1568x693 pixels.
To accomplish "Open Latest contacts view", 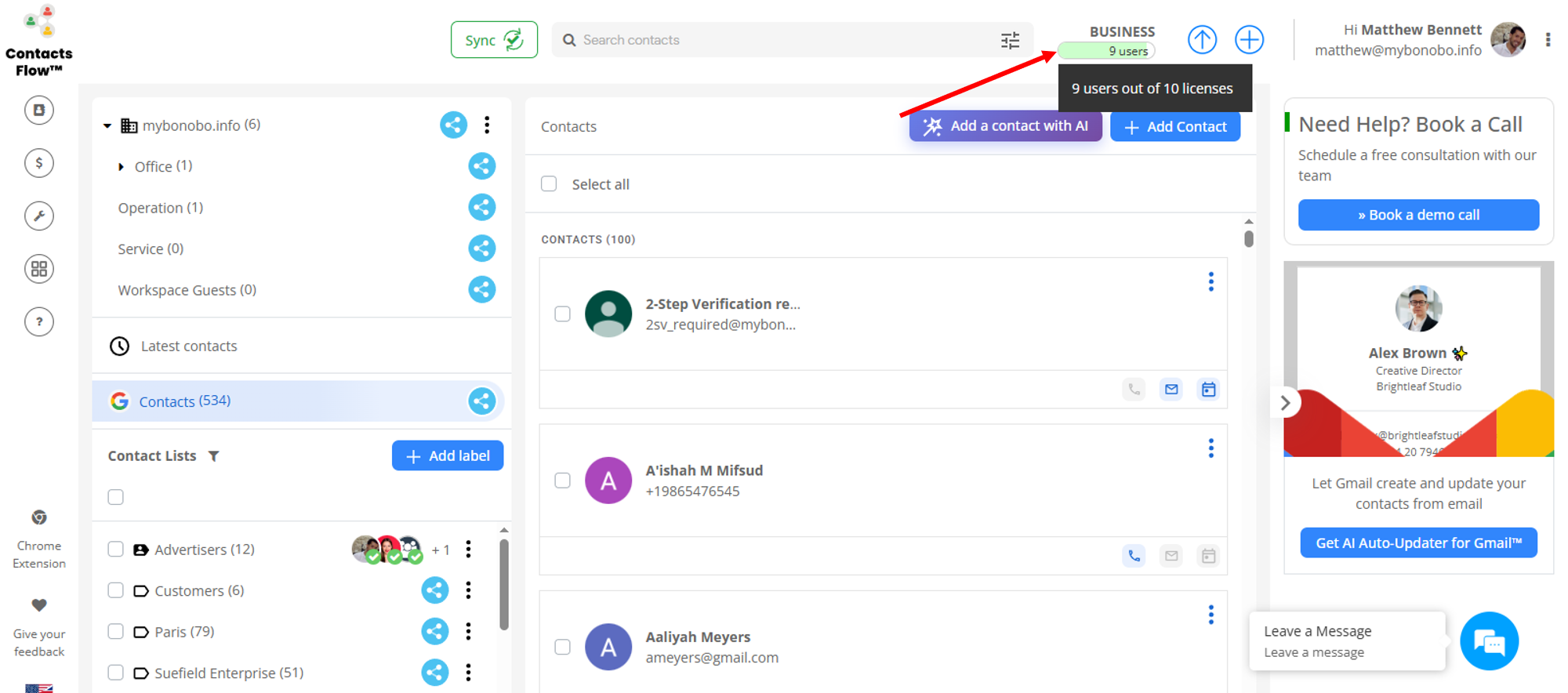I will pos(188,346).
